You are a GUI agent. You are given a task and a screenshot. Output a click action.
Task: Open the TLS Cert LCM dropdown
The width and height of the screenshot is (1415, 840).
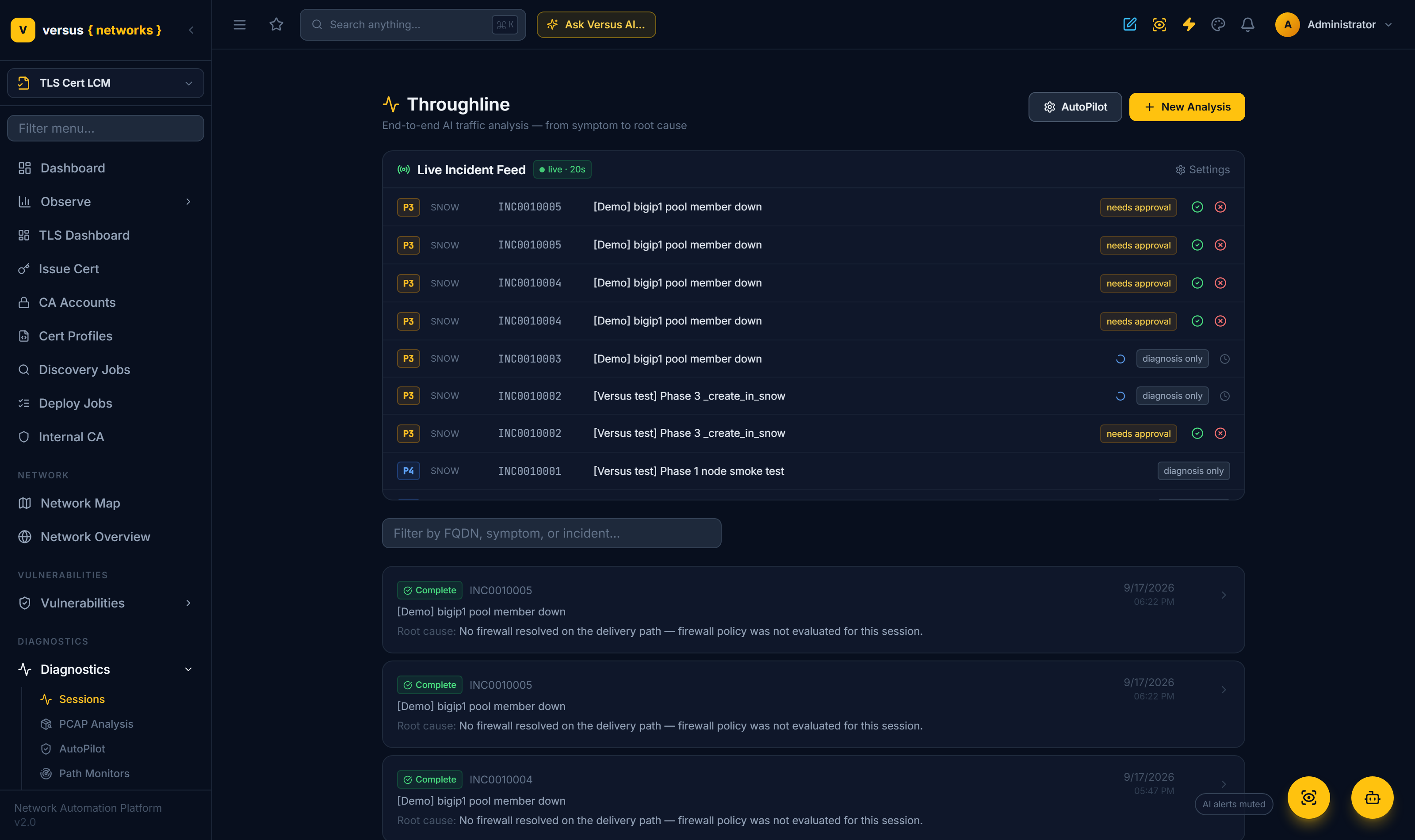(105, 83)
